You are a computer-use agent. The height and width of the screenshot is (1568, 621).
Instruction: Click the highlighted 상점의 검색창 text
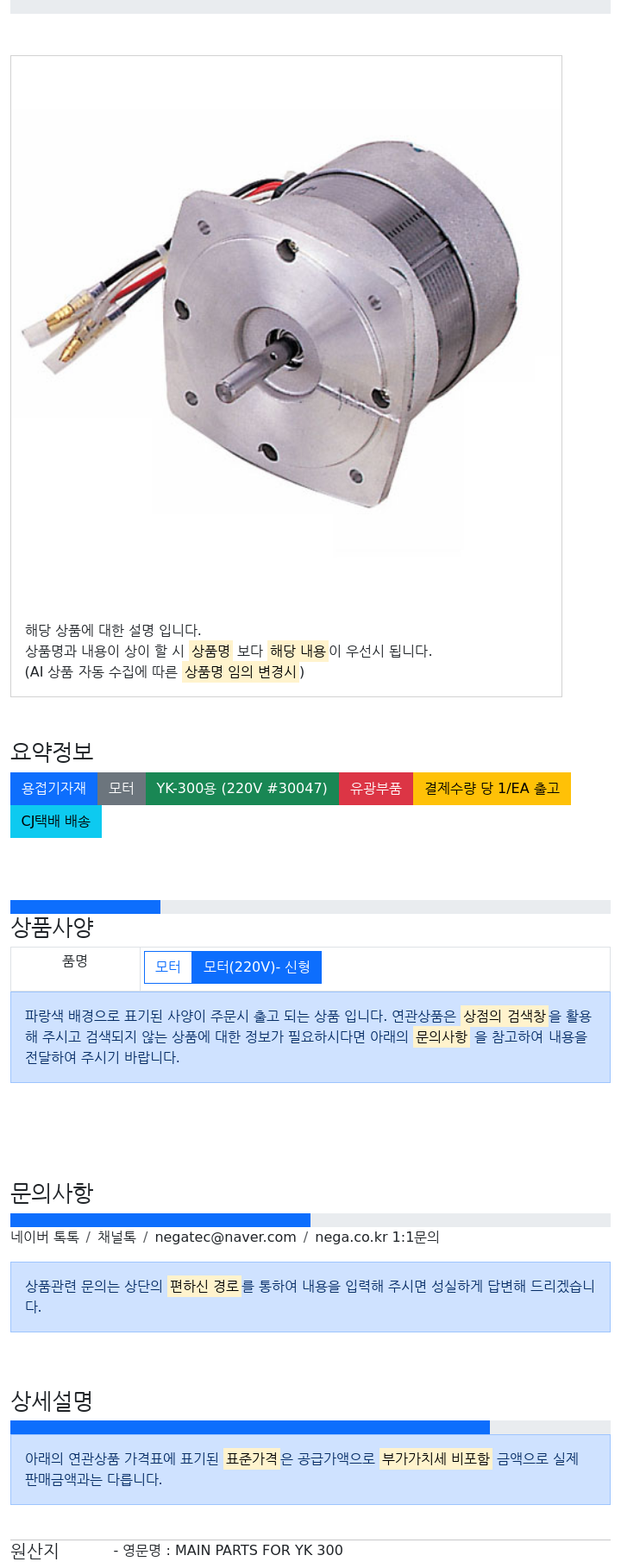505,1017
